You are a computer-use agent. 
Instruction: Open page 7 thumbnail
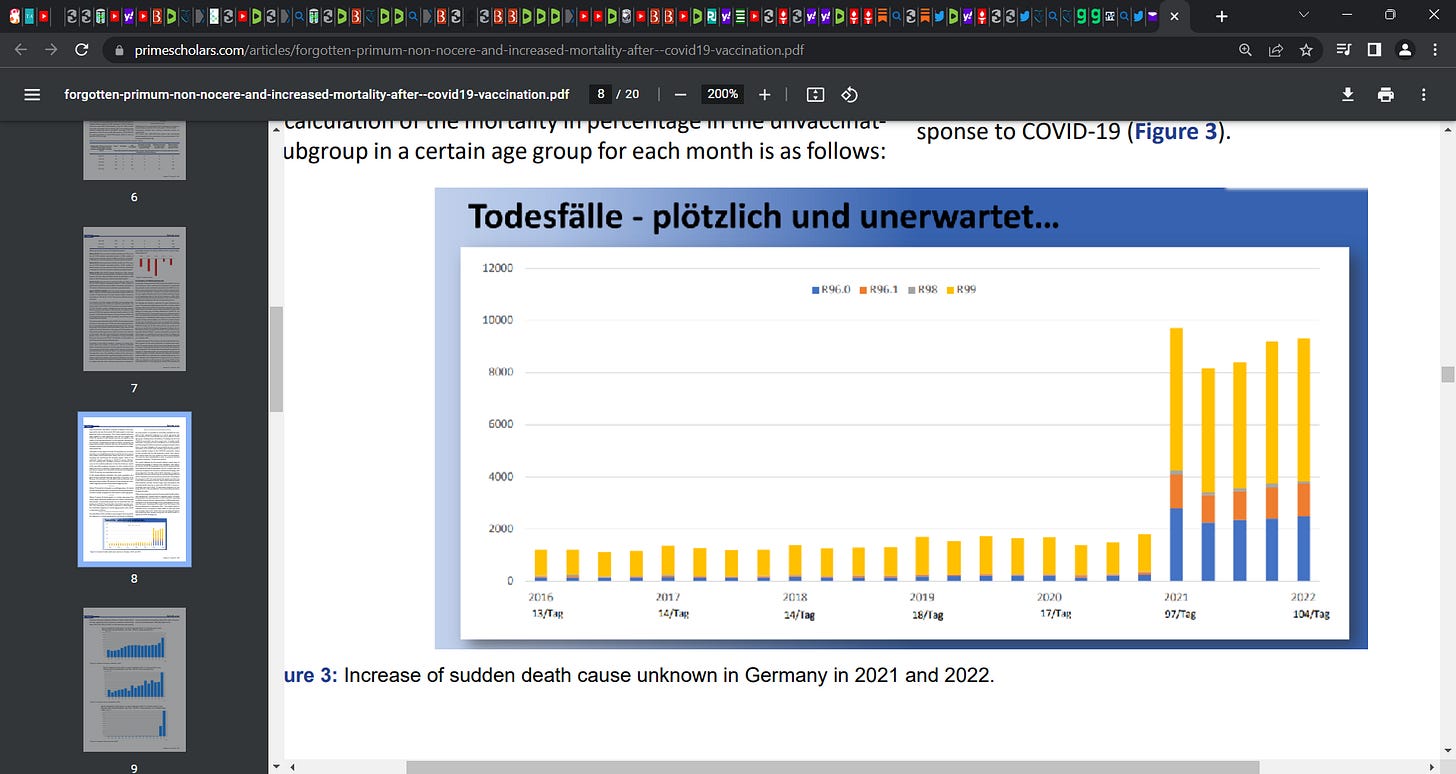tap(134, 299)
